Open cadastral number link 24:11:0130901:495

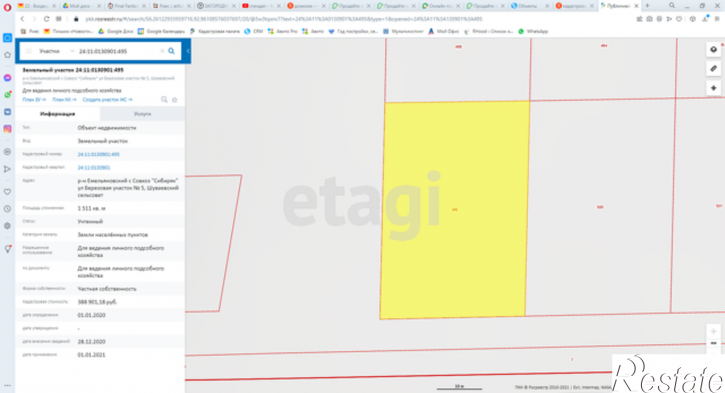point(98,154)
